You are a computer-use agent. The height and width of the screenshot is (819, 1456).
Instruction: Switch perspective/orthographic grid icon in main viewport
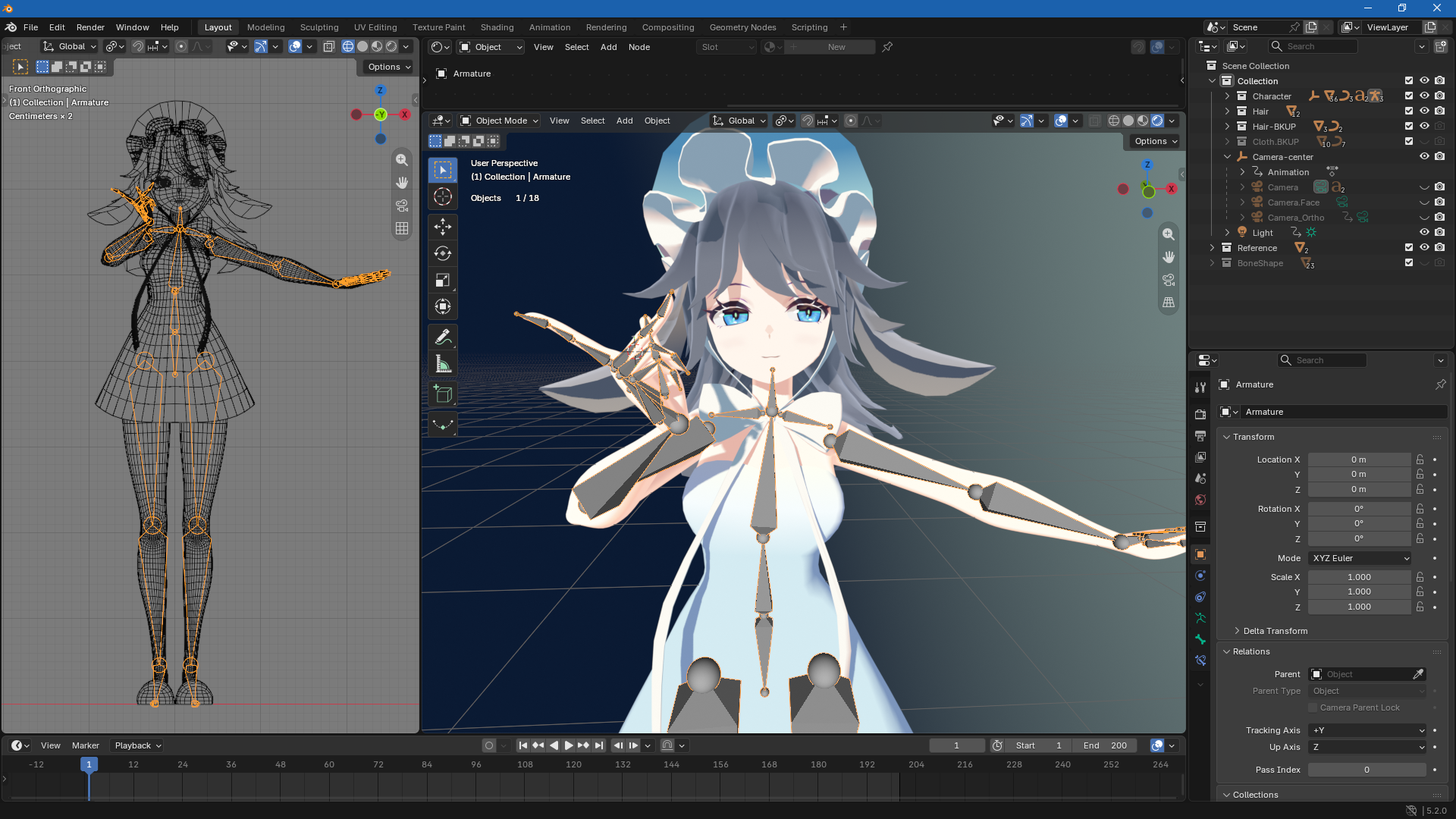[1169, 303]
